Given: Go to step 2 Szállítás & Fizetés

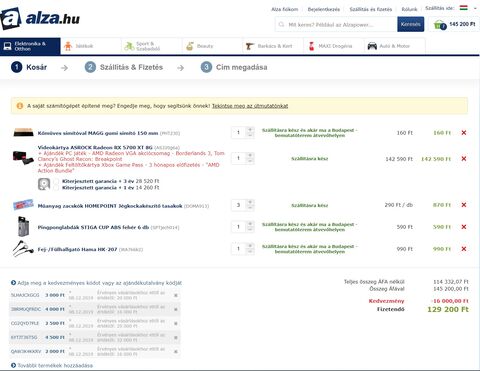Looking at the screenshot, I should (x=124, y=67).
